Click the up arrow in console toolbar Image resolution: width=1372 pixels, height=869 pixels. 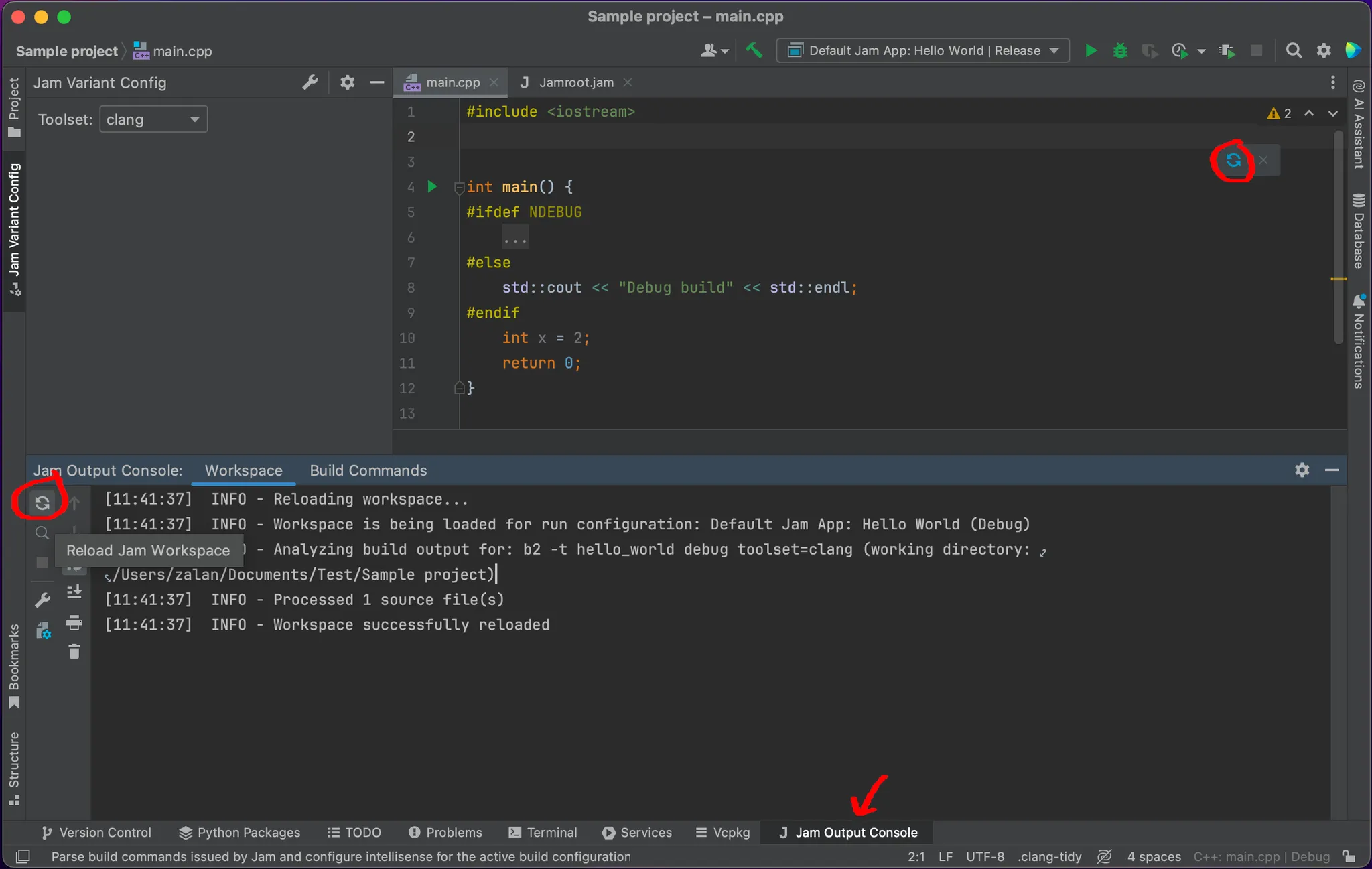[x=74, y=503]
